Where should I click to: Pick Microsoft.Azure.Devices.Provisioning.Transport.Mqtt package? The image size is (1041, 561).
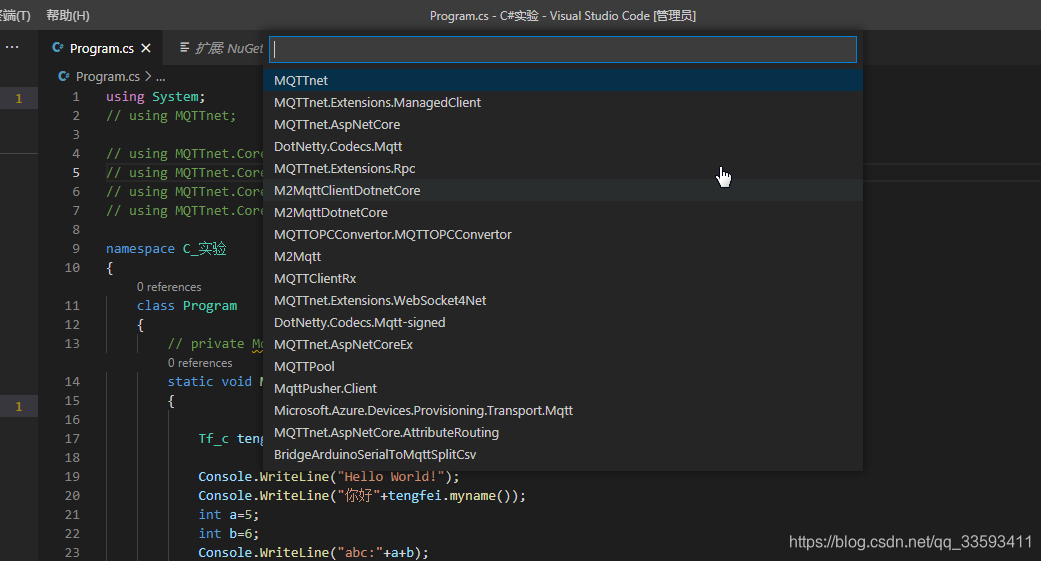click(x=563, y=410)
